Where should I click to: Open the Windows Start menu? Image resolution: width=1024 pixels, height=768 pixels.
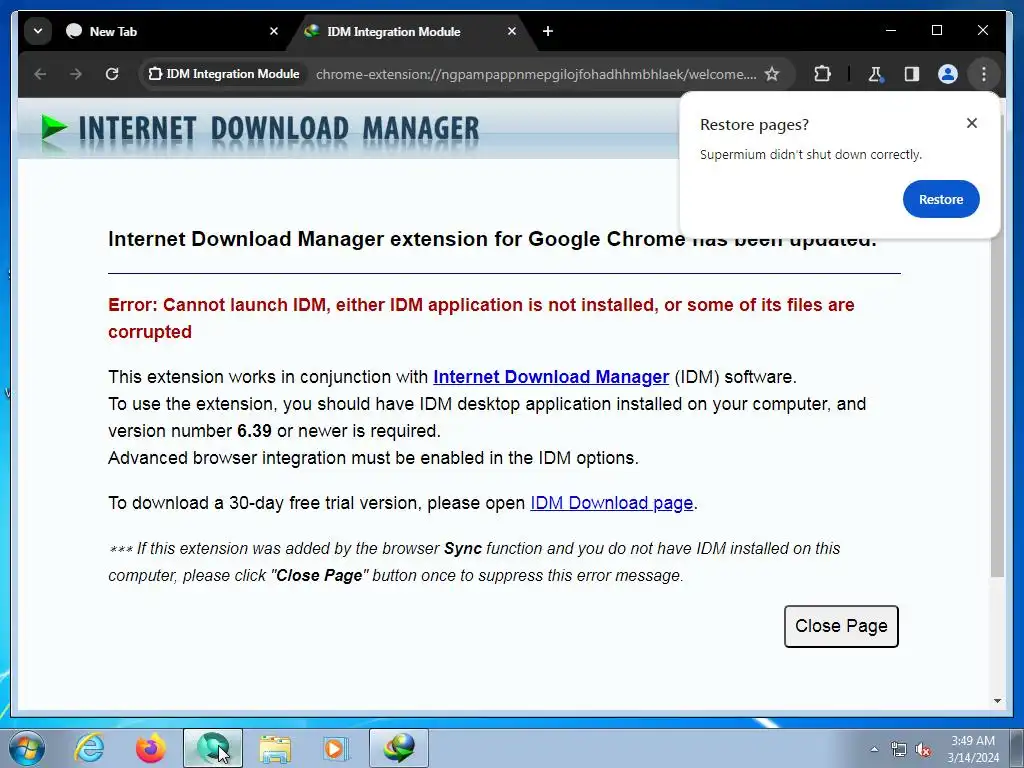tap(27, 748)
